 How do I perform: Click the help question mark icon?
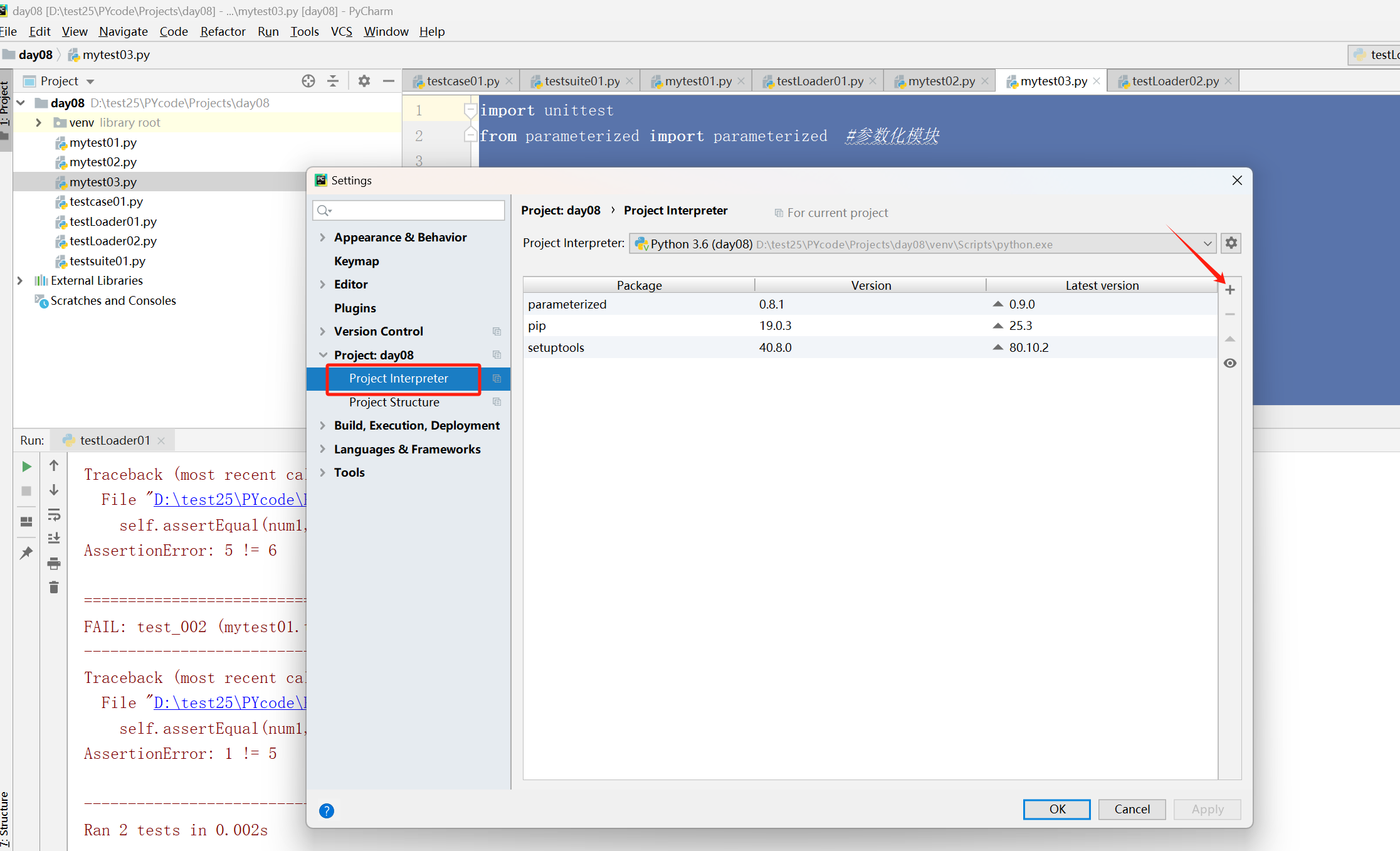coord(326,810)
